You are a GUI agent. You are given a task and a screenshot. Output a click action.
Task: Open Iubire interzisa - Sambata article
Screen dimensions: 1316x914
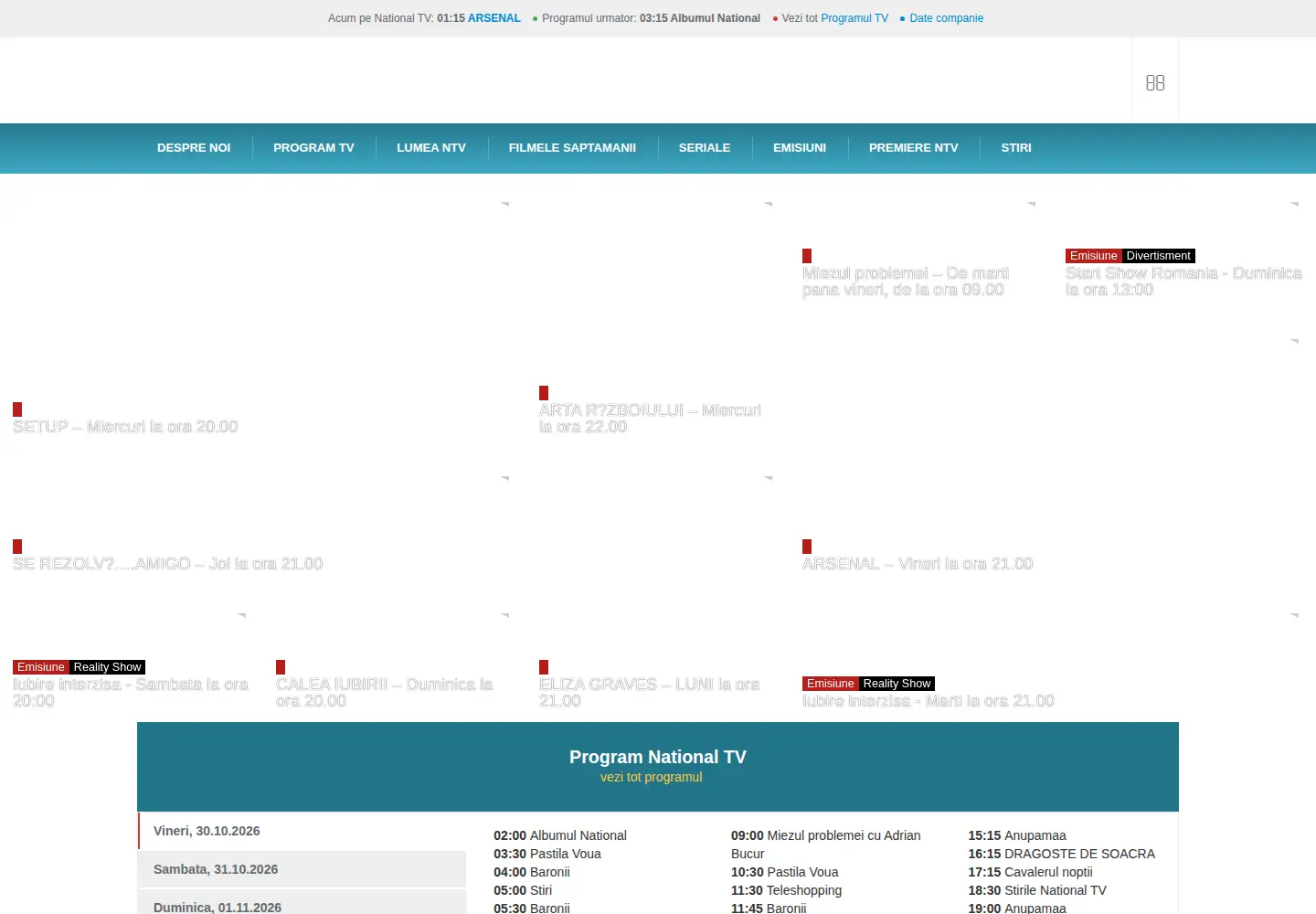pyautogui.click(x=131, y=693)
